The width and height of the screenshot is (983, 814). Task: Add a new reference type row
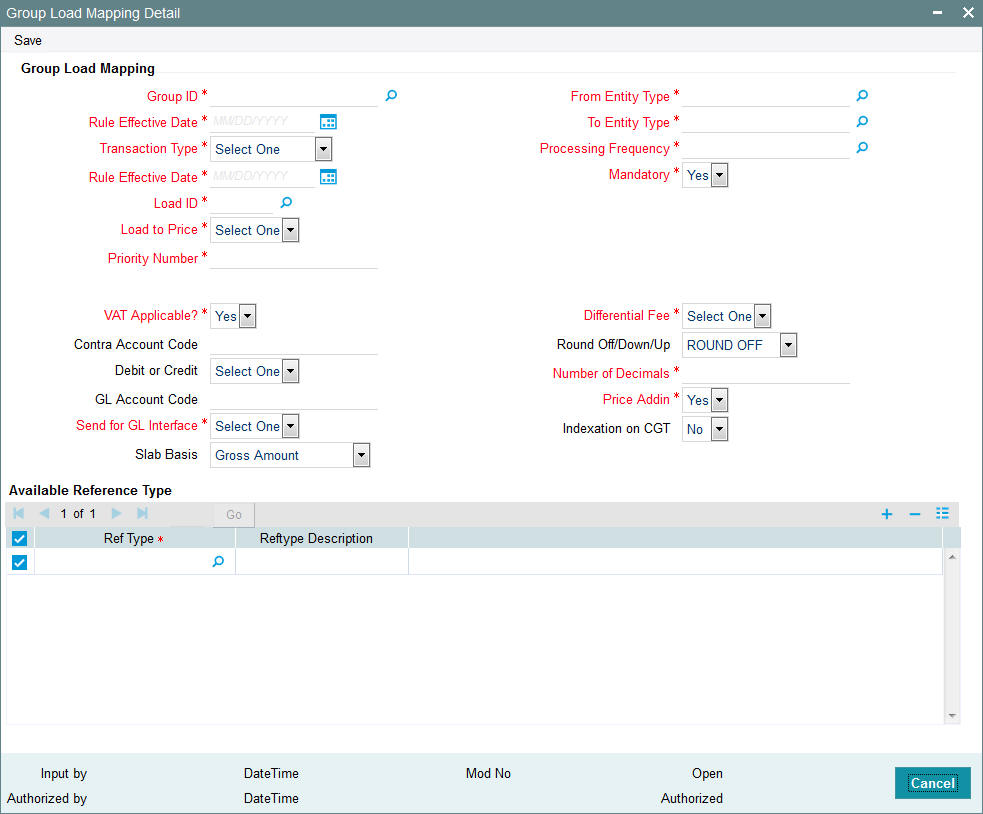click(886, 513)
